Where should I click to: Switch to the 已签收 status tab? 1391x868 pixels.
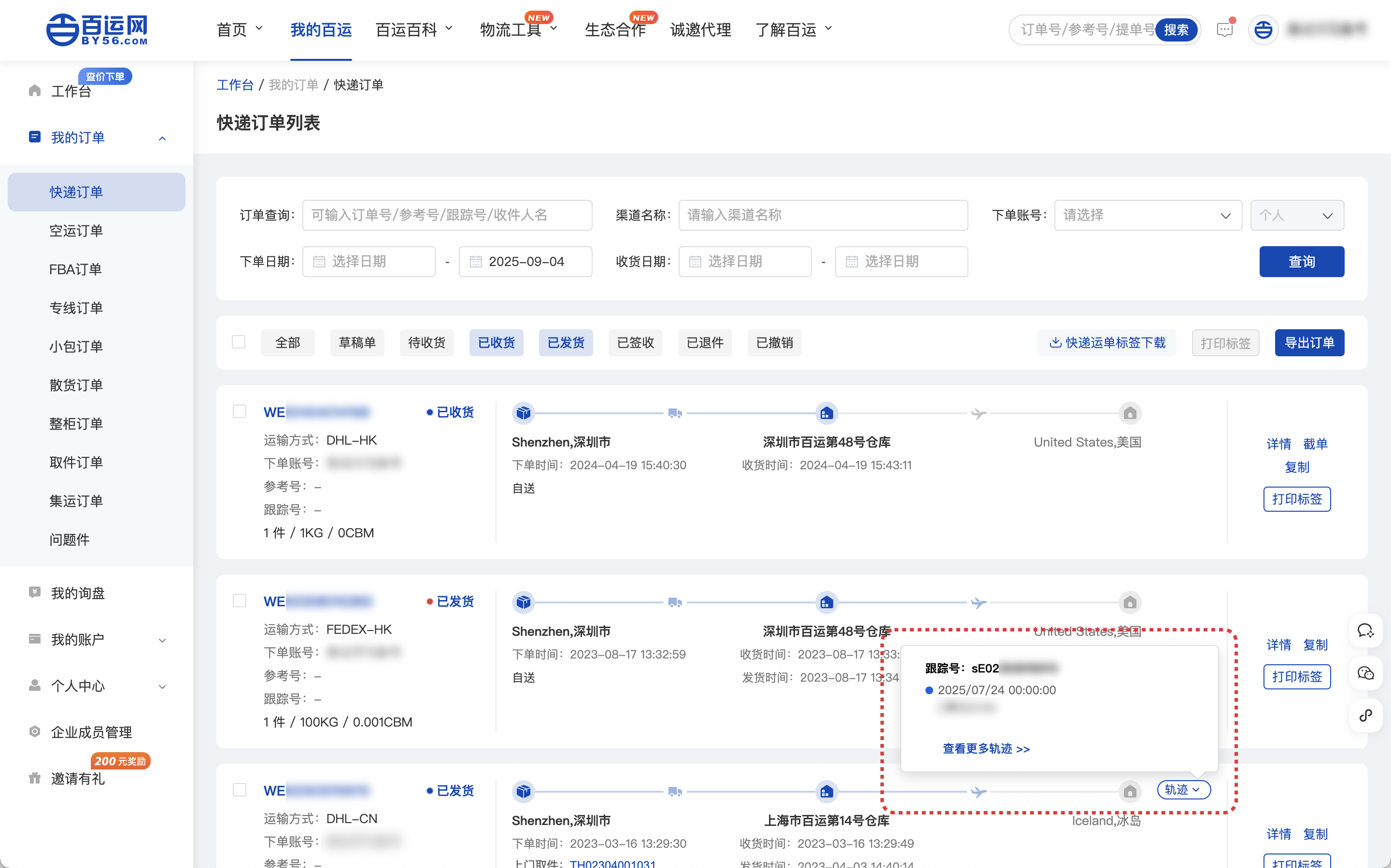click(635, 343)
